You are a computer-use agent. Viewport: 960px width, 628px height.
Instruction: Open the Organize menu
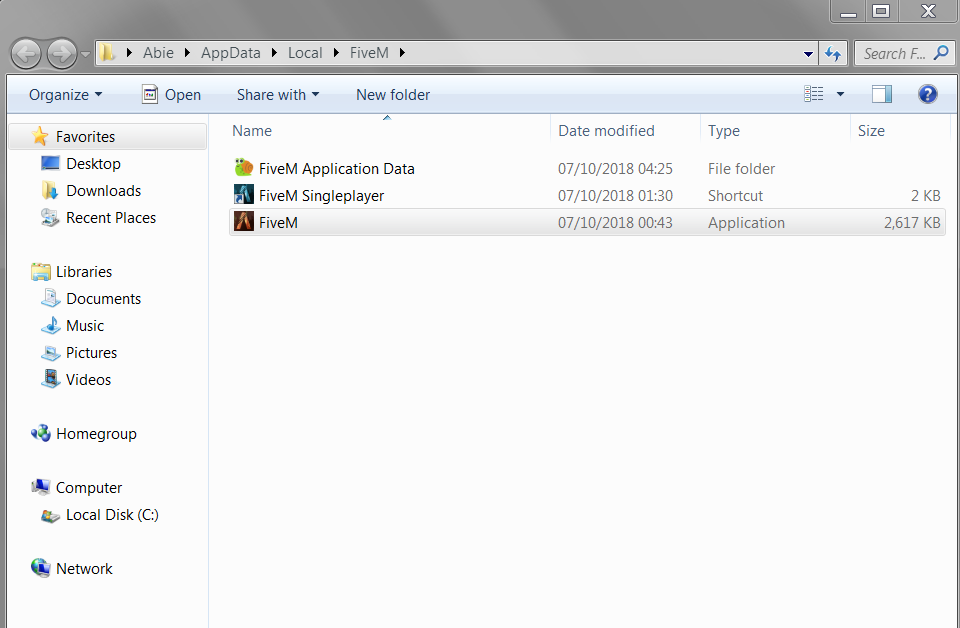point(66,95)
